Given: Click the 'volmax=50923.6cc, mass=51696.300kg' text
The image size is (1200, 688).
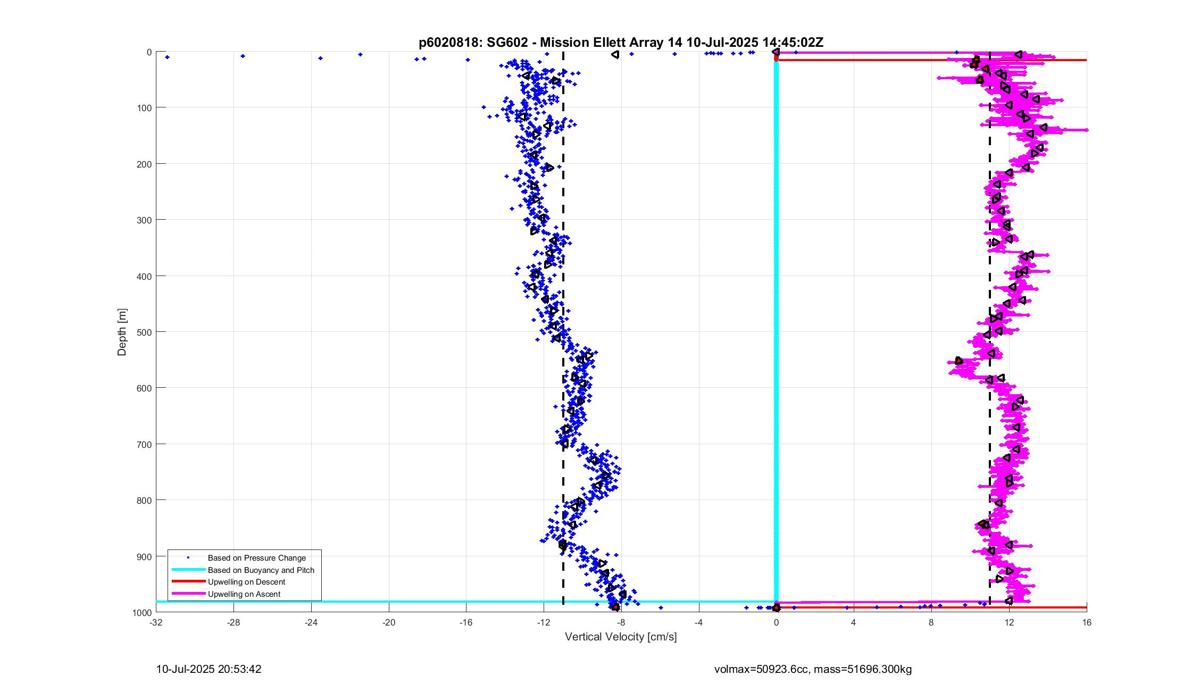Looking at the screenshot, I should click(813, 669).
